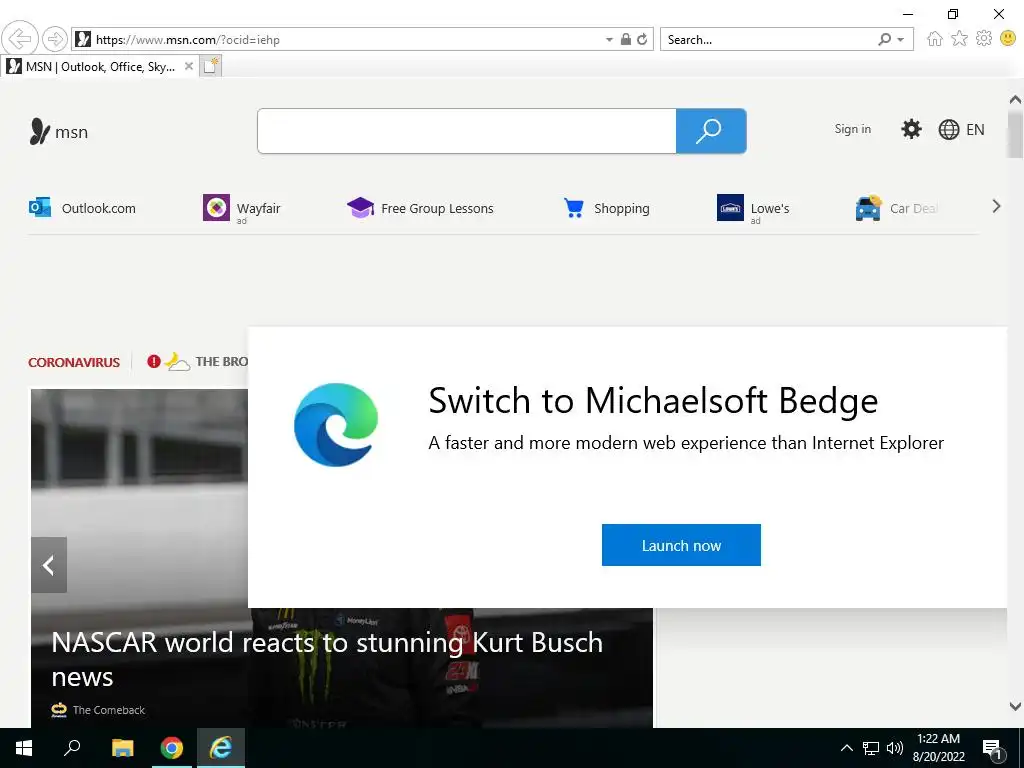
Task: Click the Edge logo in the popup
Action: click(336, 424)
